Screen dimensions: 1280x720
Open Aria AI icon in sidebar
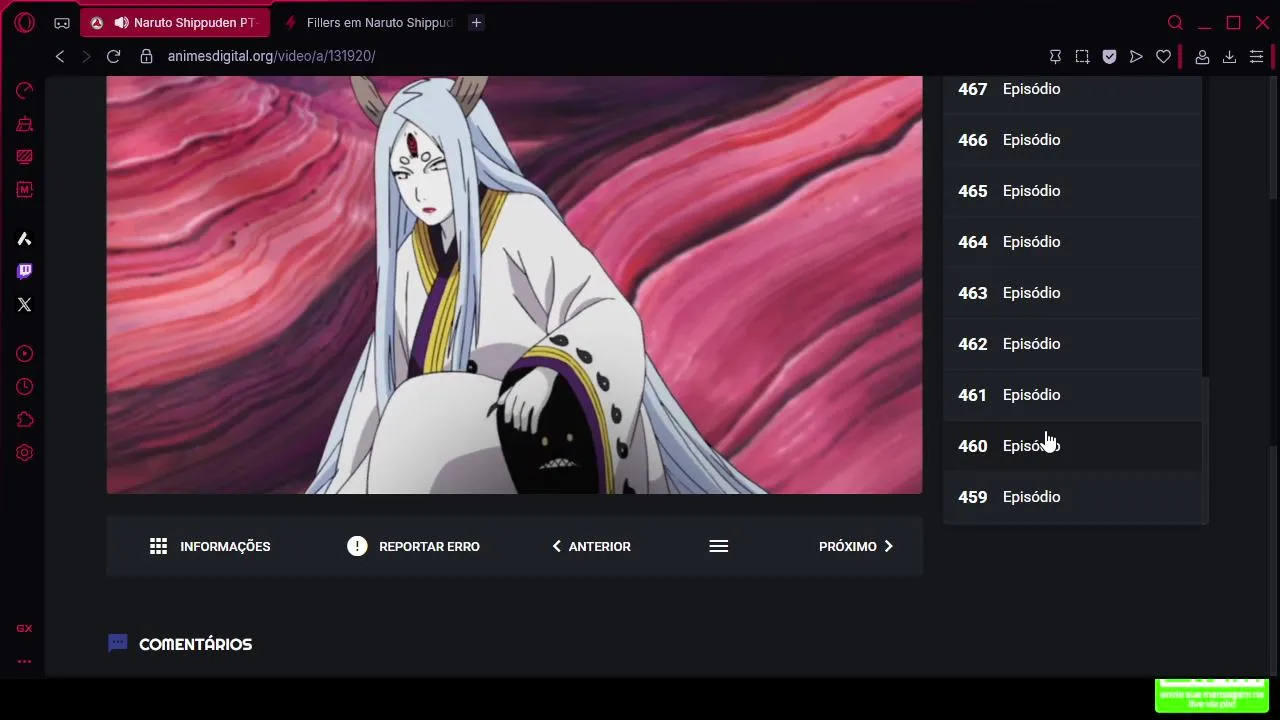pos(25,239)
